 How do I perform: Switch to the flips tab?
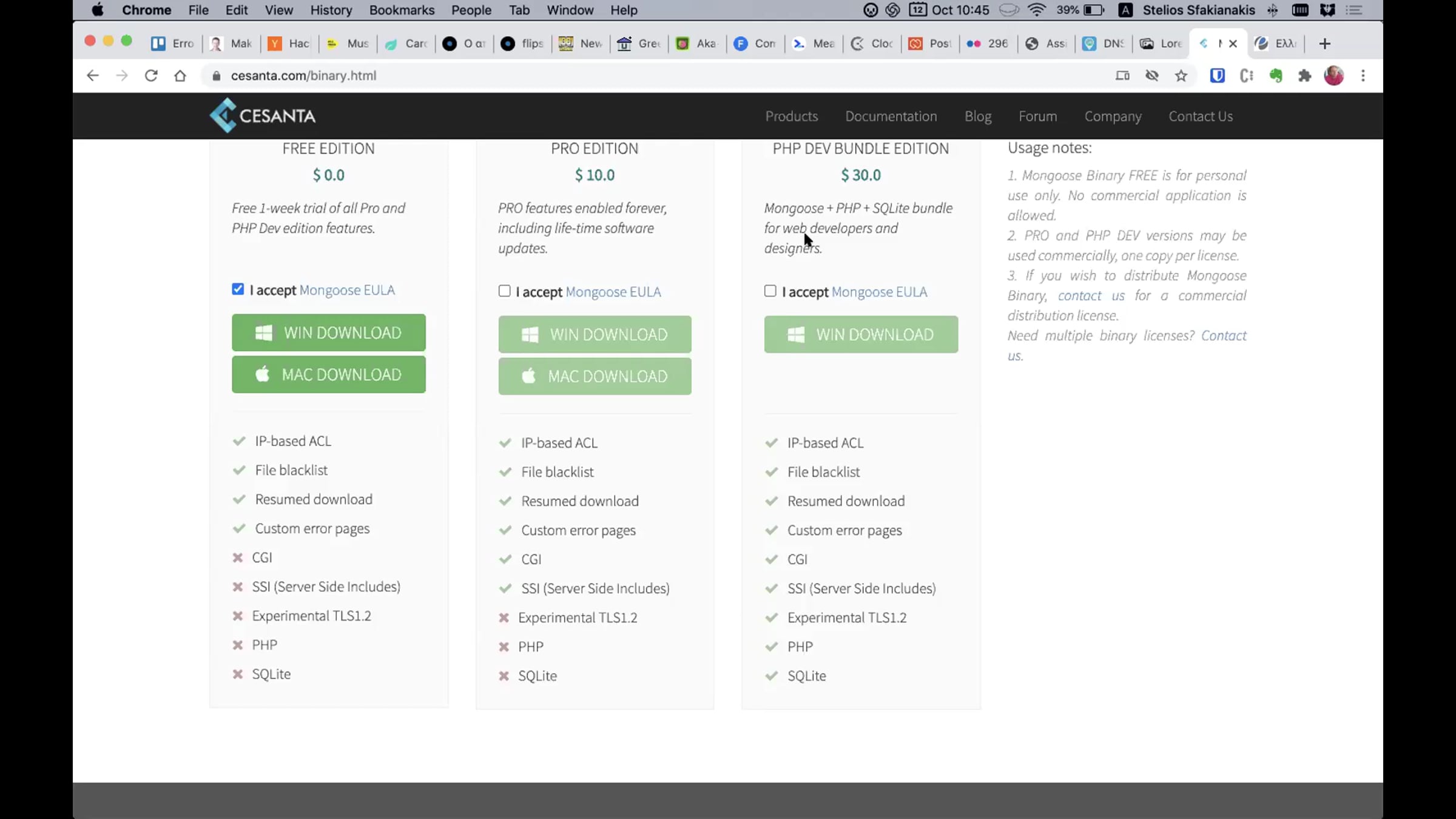(x=522, y=44)
